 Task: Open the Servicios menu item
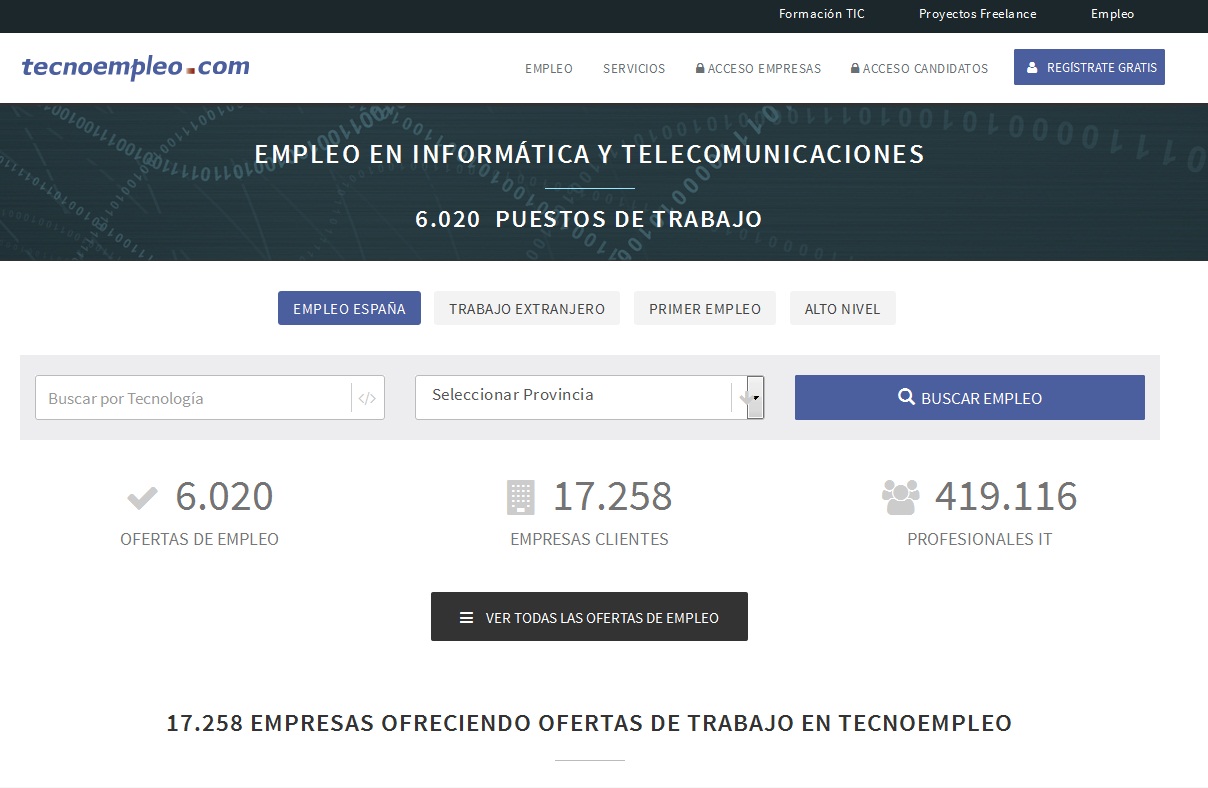pyautogui.click(x=634, y=69)
